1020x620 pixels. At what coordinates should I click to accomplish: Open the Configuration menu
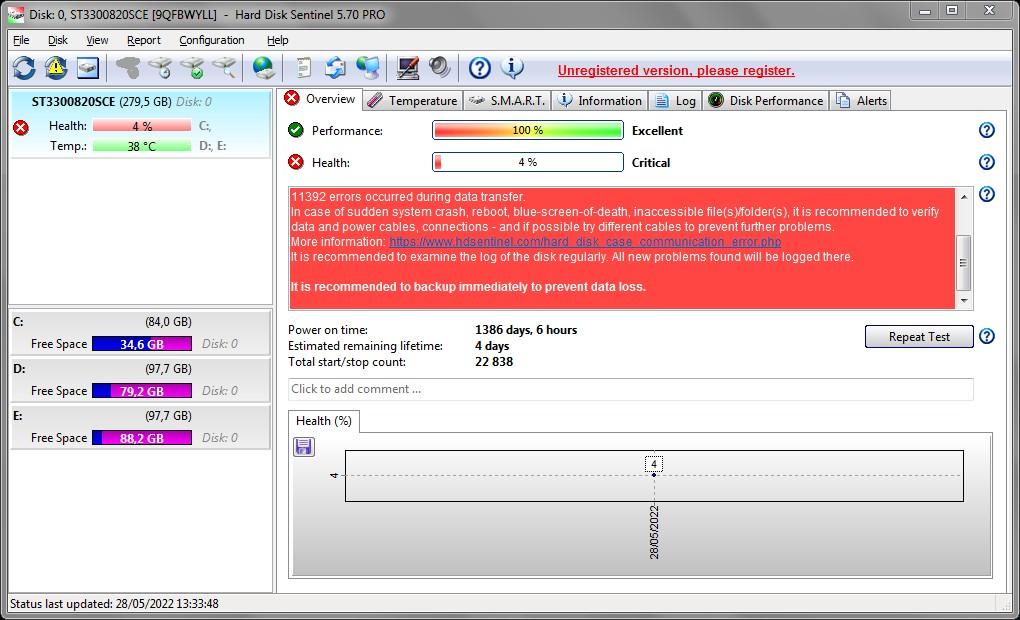(211, 40)
